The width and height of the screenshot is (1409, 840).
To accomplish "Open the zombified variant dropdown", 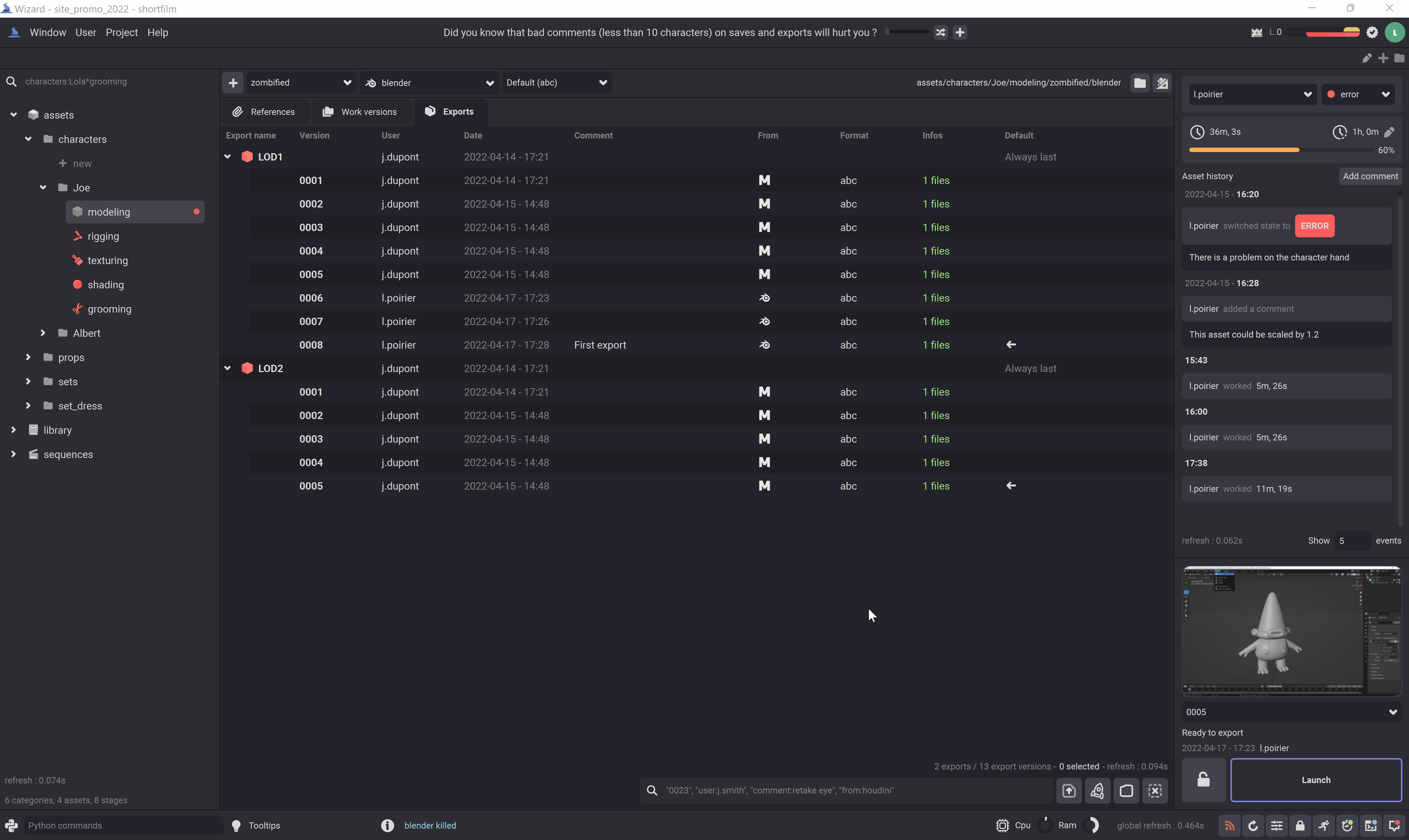I will pos(301,83).
